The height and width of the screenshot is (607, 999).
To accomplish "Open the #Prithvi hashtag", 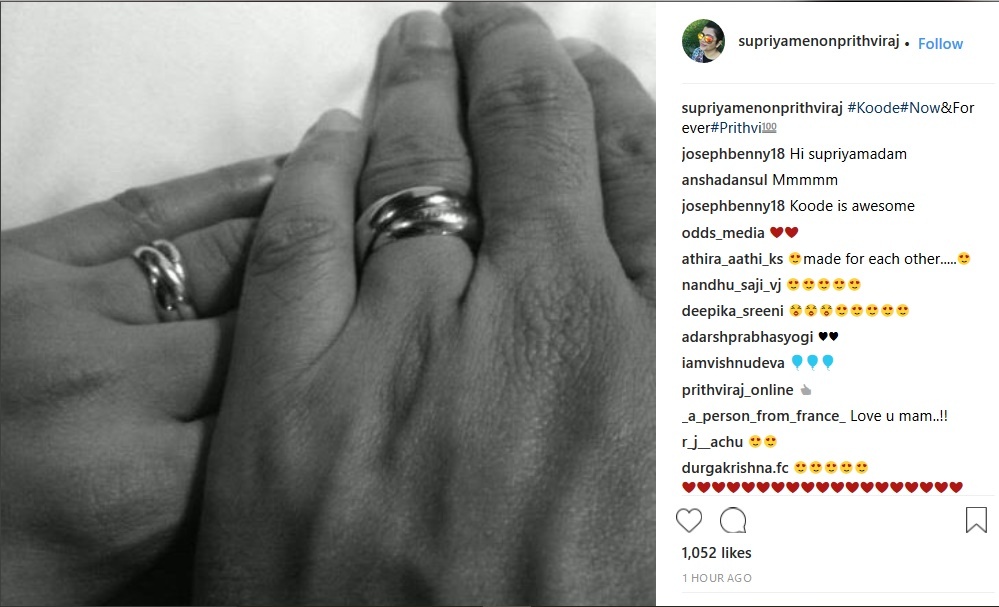I will [736, 128].
